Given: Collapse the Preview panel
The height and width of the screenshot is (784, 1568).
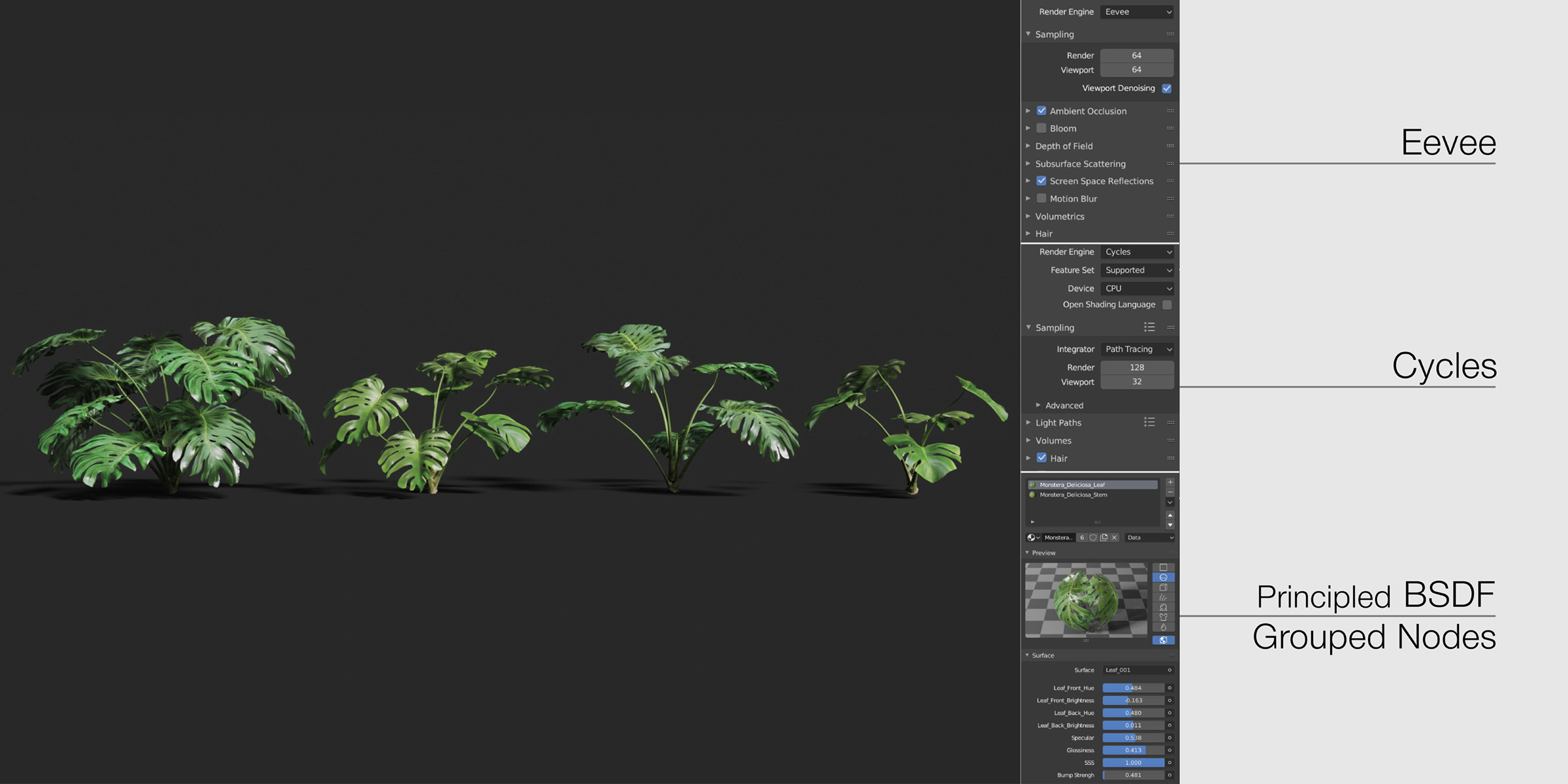Looking at the screenshot, I should [1028, 554].
